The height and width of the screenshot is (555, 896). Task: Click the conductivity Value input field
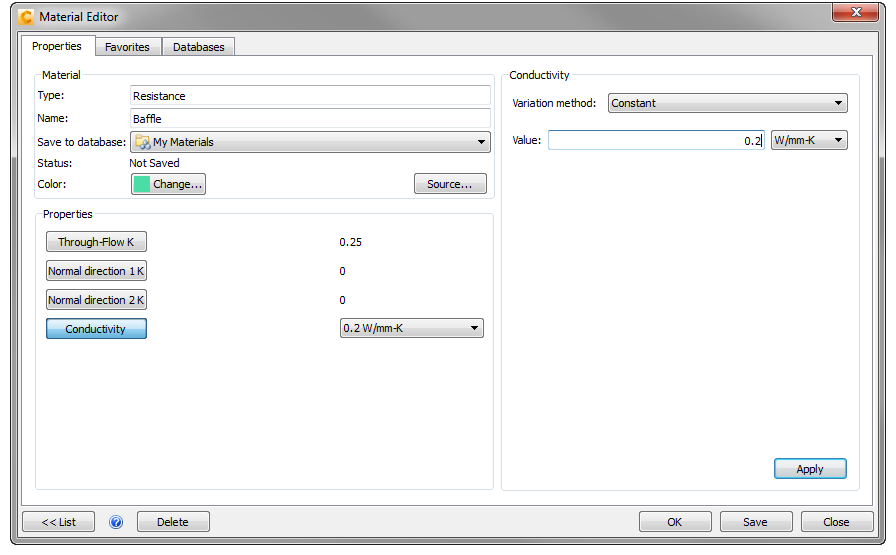[656, 140]
